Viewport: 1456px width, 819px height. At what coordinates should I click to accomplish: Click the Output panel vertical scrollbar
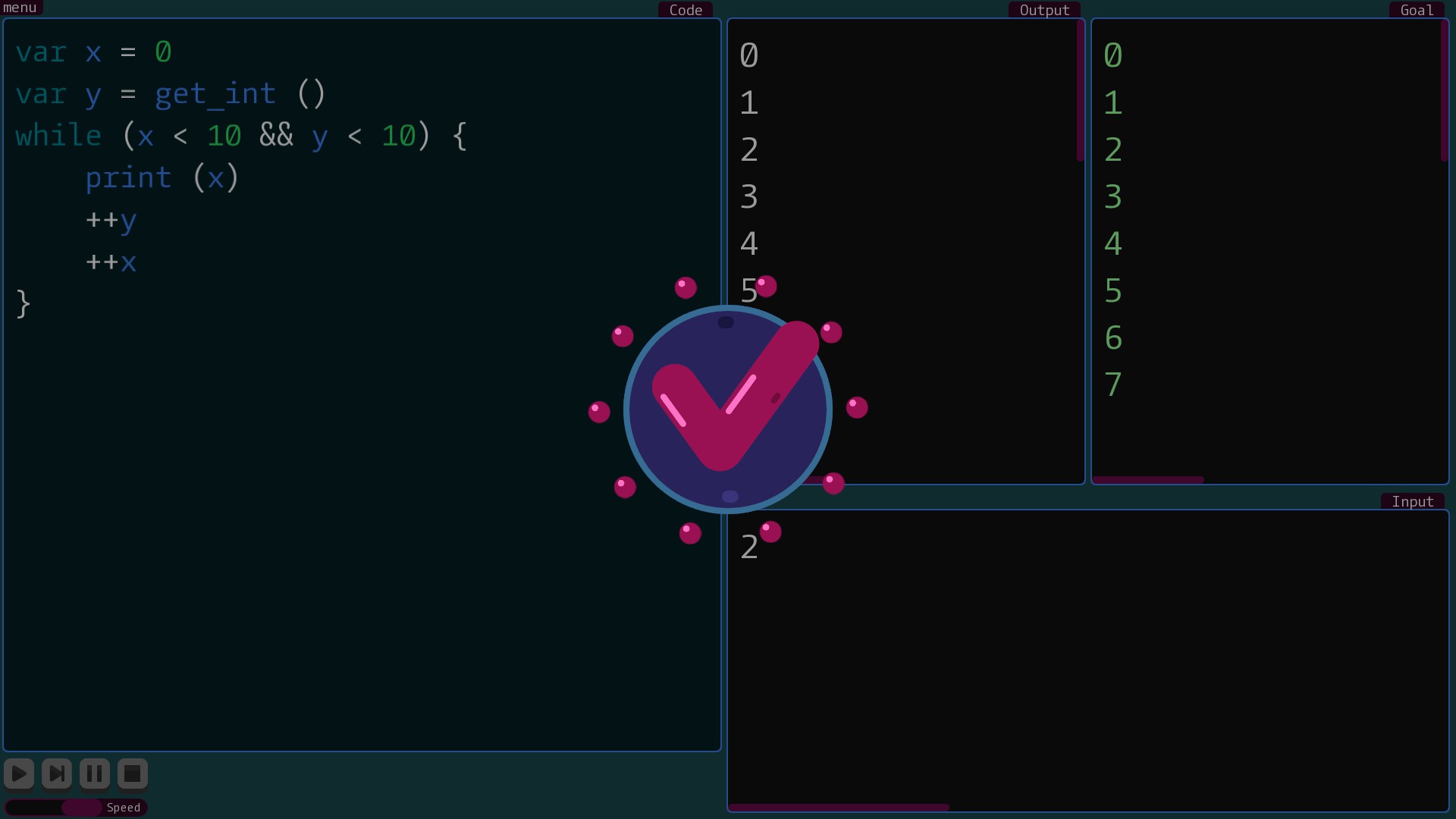click(1080, 91)
